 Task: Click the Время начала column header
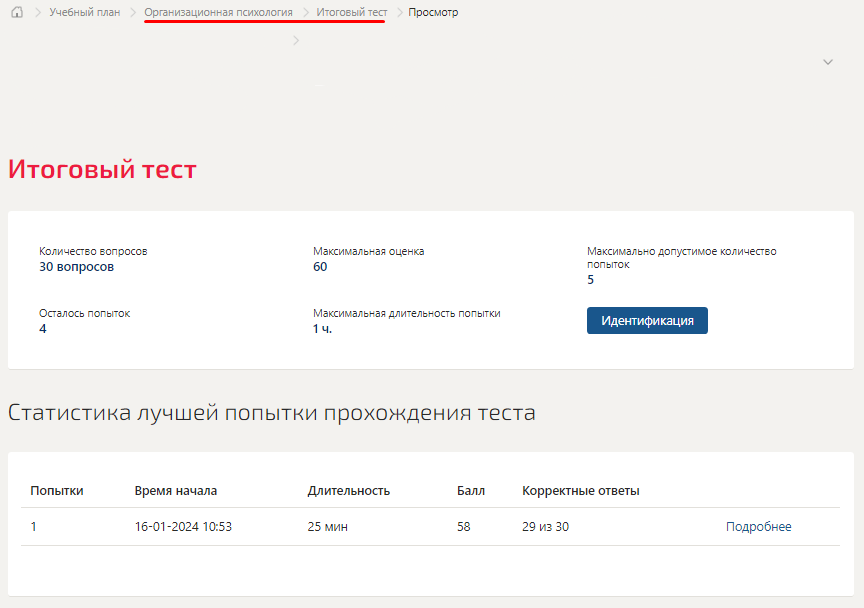point(176,491)
